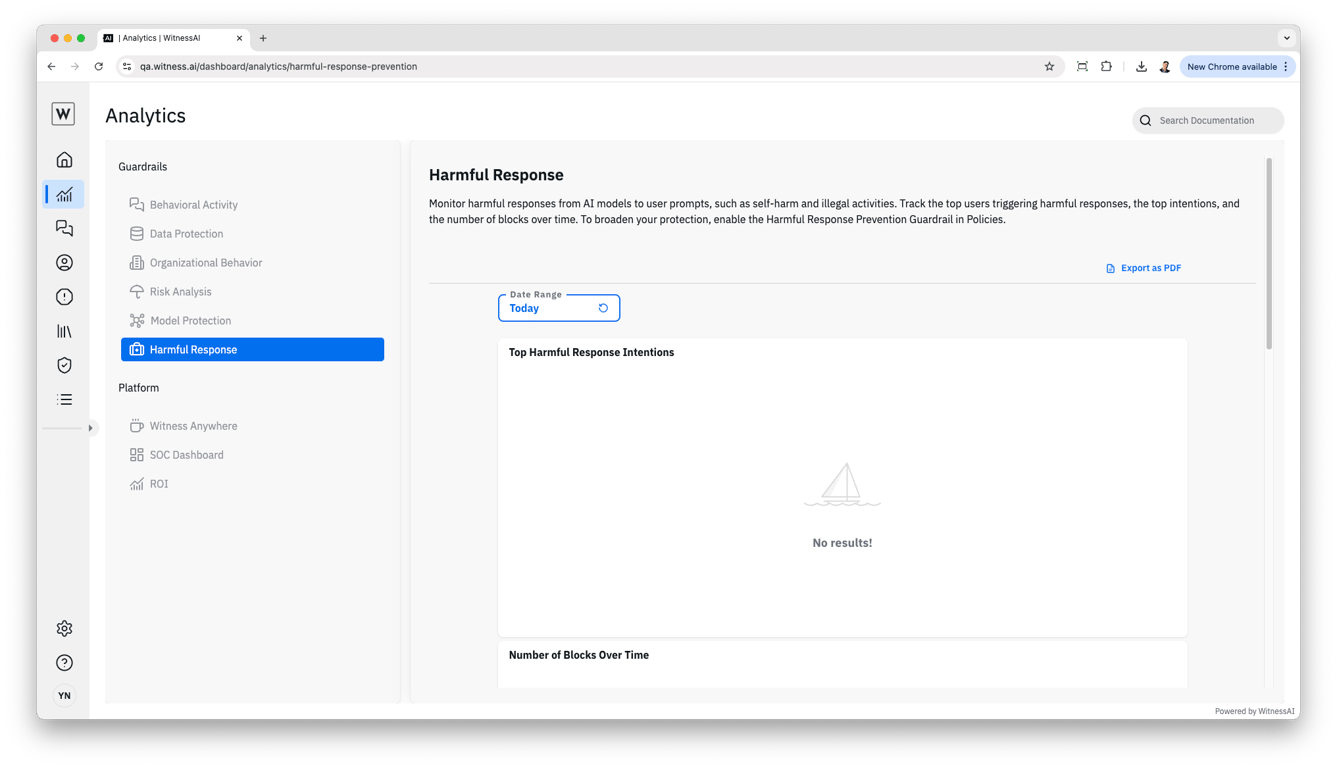Open the Date Range dropdown
This screenshot has height=768, width=1337.
point(559,308)
